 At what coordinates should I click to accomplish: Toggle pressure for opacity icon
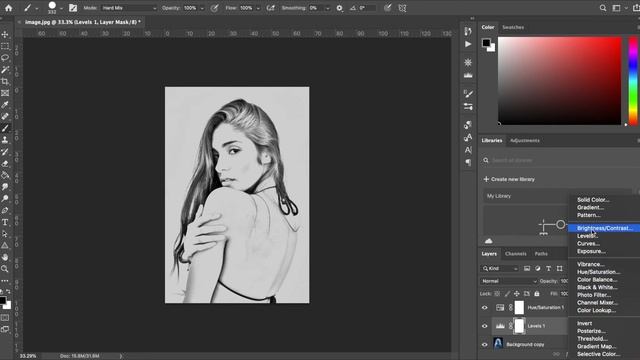214,8
